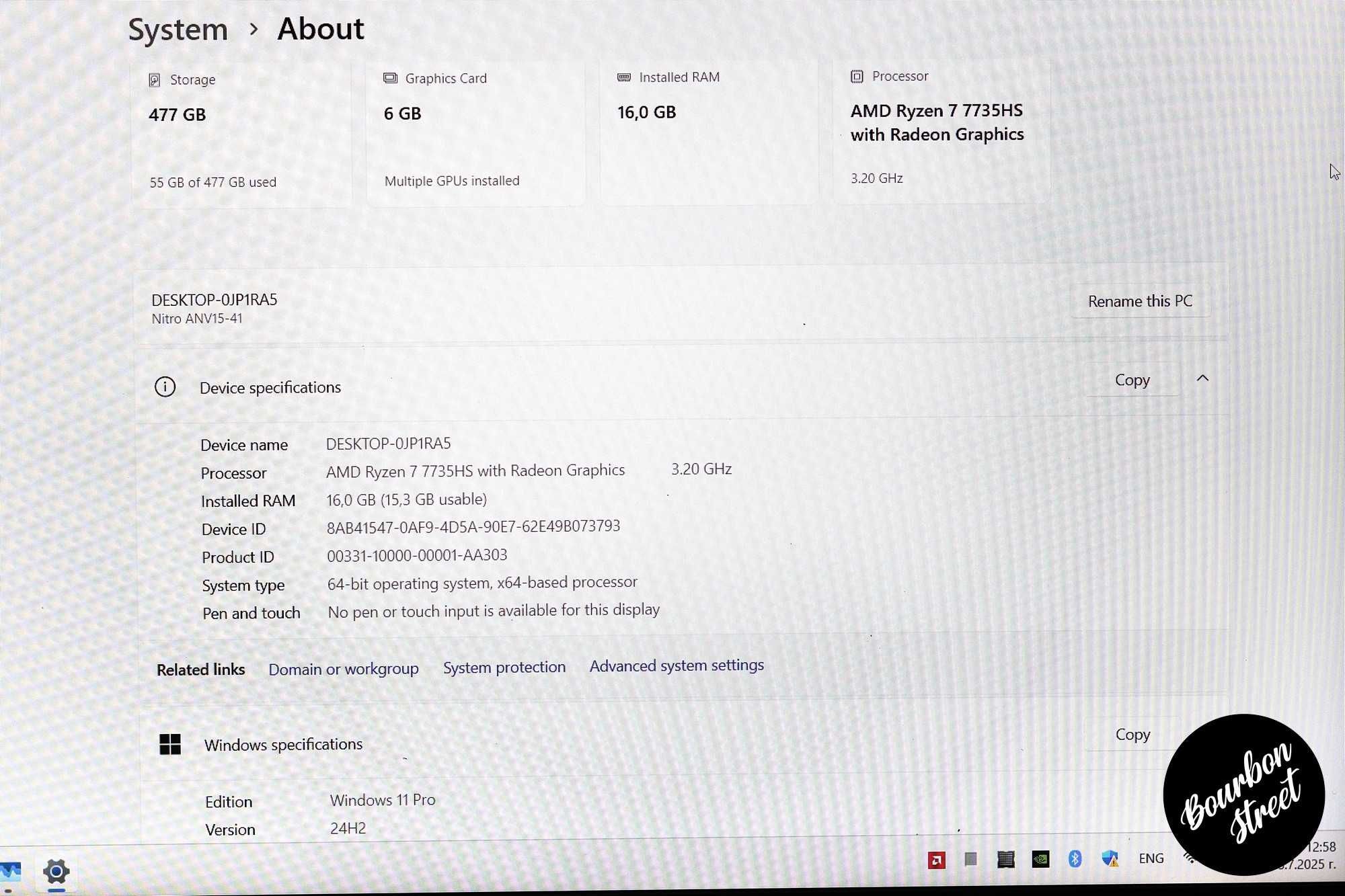Click the Storage card drive icon
This screenshot has width=1345, height=896.
(154, 80)
